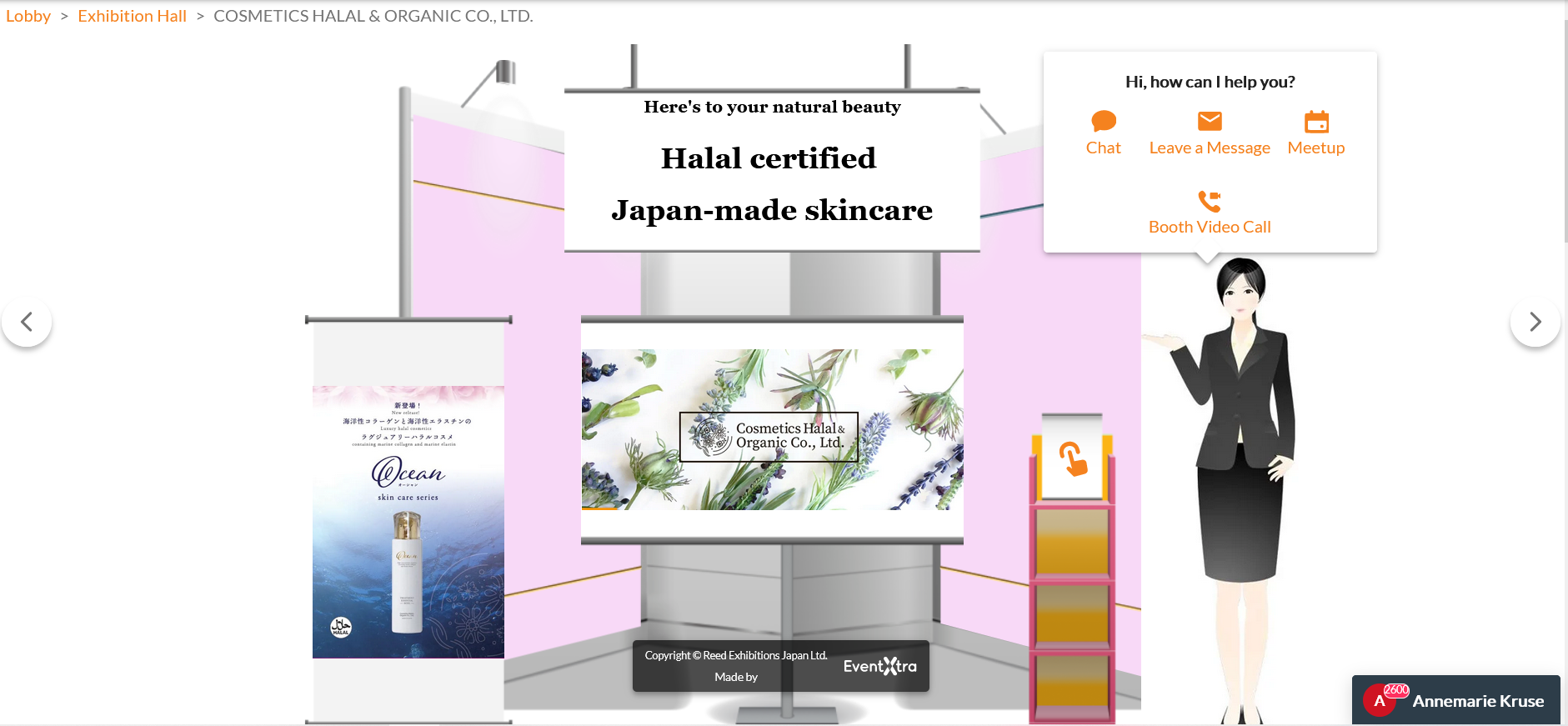Go to the previous booth with left chevron
Viewport: 1568px width, 726px height.
(x=27, y=322)
